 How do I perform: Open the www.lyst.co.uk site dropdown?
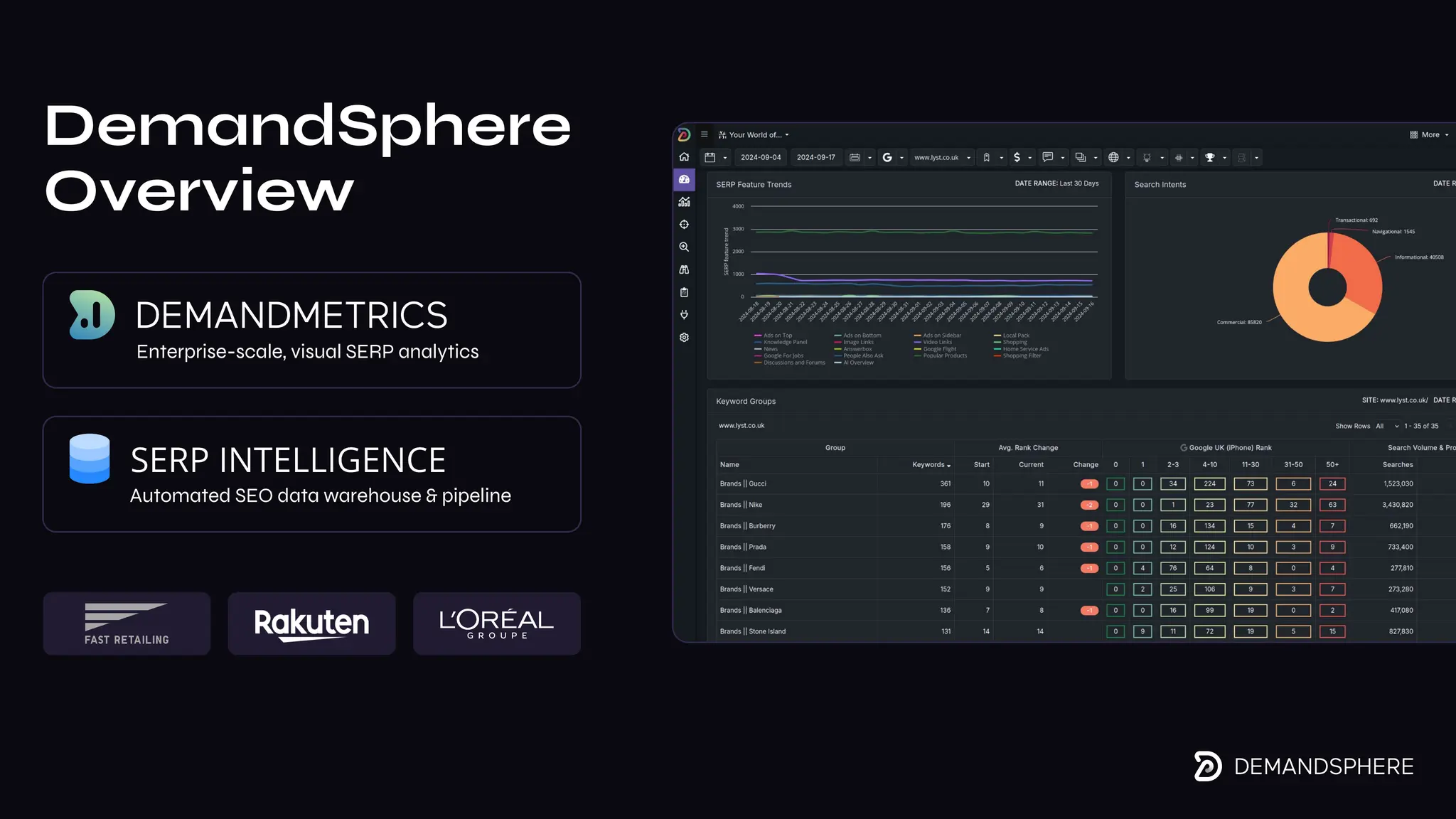click(942, 158)
